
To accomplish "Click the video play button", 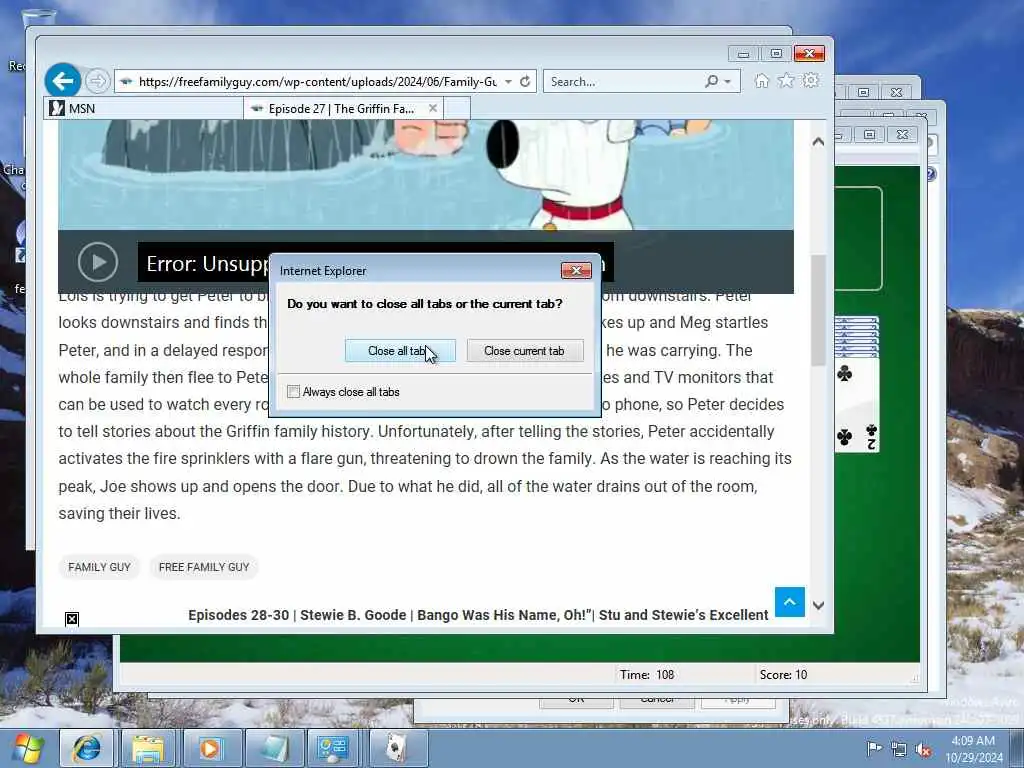I will click(98, 262).
